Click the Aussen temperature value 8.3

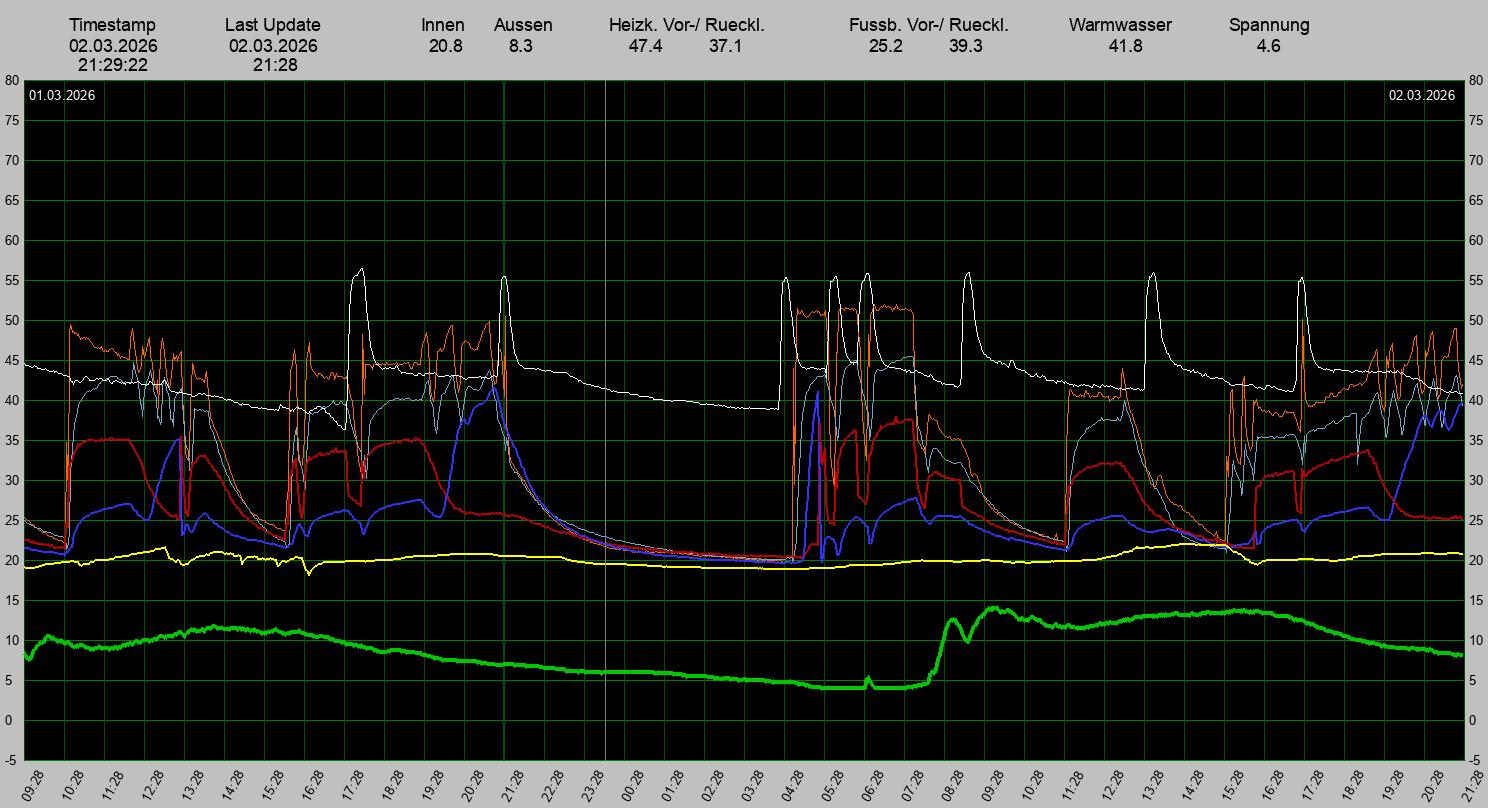520,45
